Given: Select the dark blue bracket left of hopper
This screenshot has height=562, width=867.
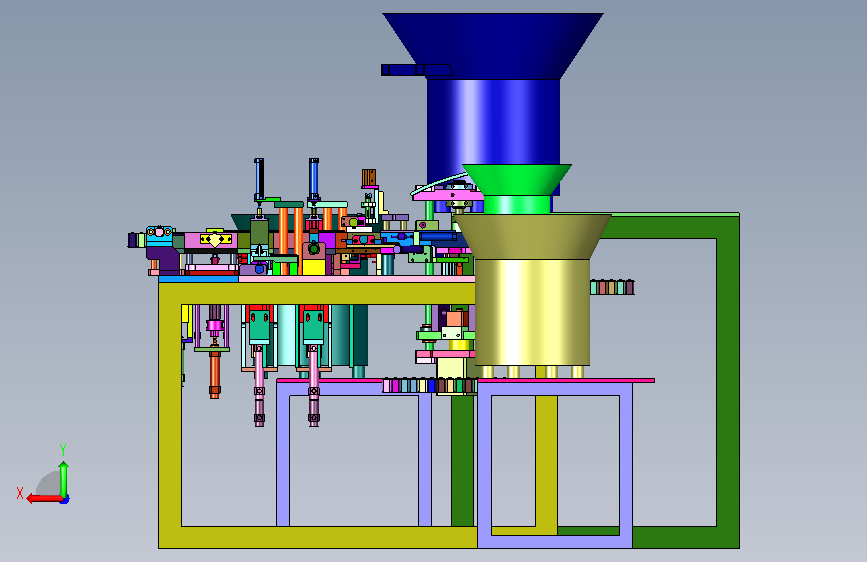Looking at the screenshot, I should click(x=416, y=70).
